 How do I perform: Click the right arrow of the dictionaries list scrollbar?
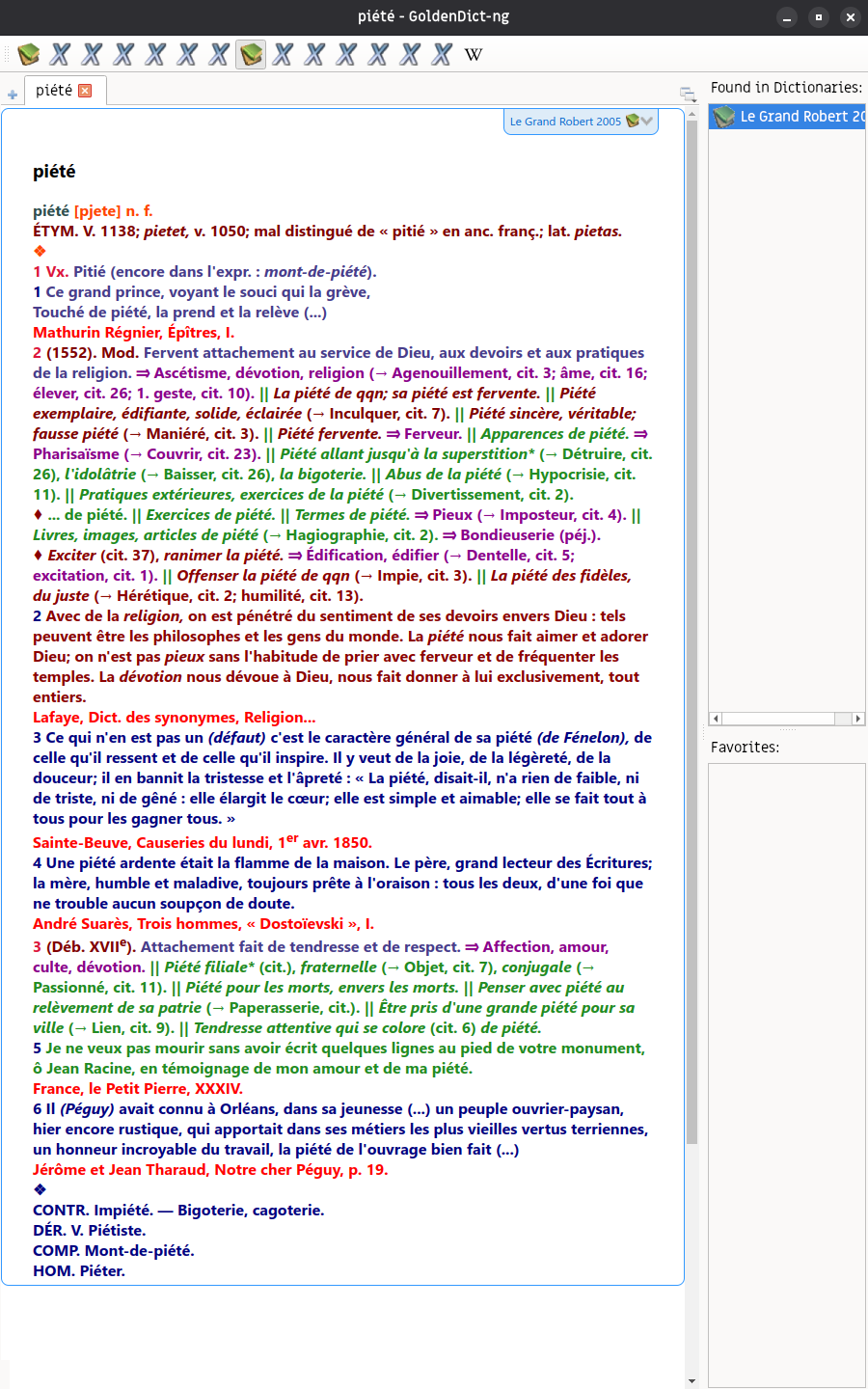(858, 719)
